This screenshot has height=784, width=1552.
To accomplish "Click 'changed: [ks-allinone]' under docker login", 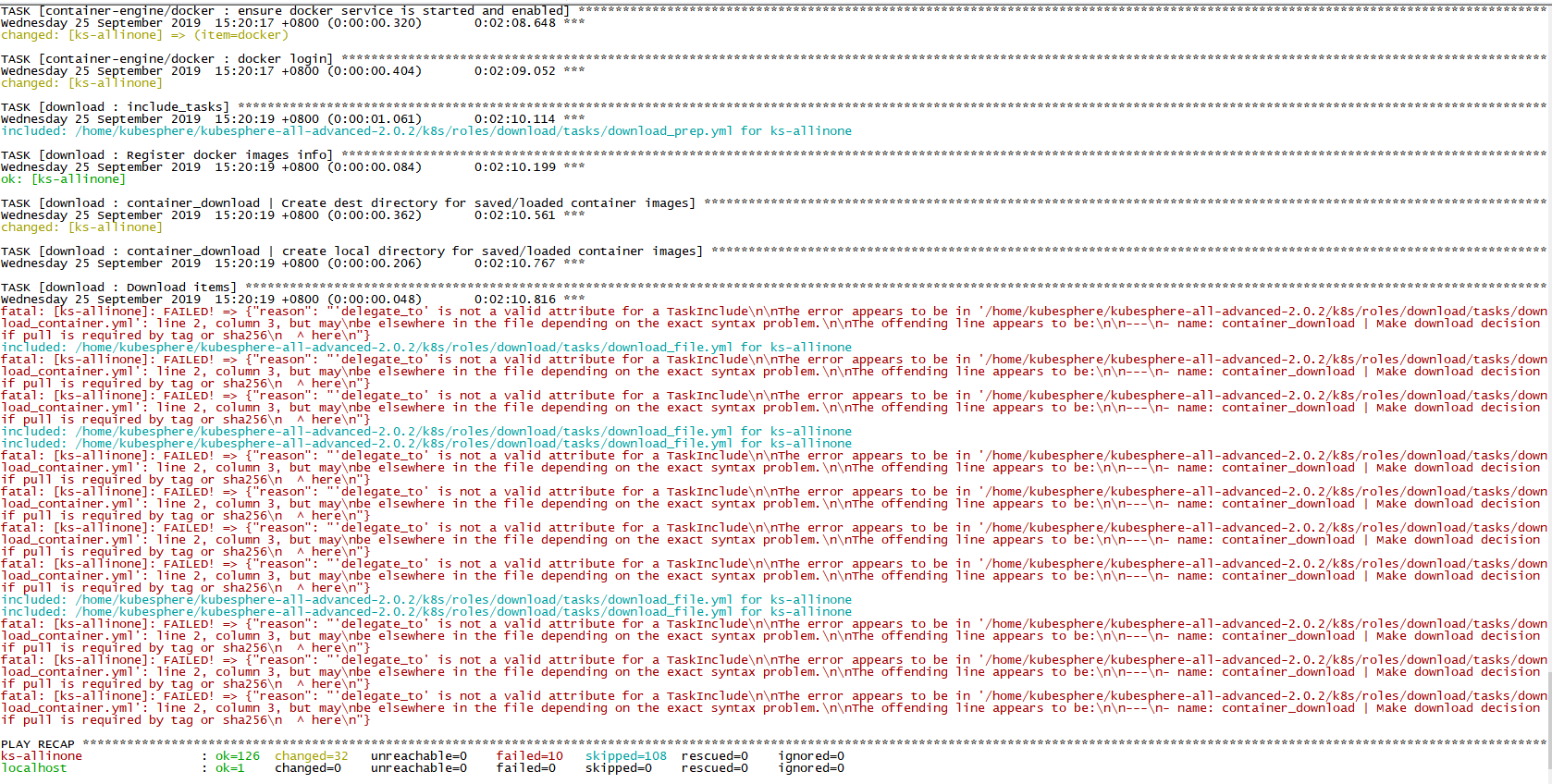I will pos(81,83).
